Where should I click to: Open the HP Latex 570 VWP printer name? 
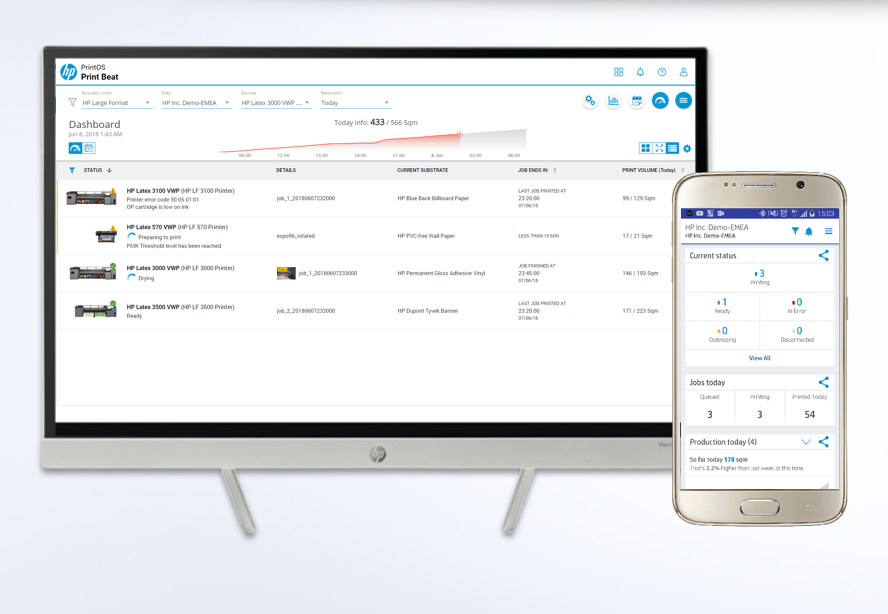pos(177,227)
